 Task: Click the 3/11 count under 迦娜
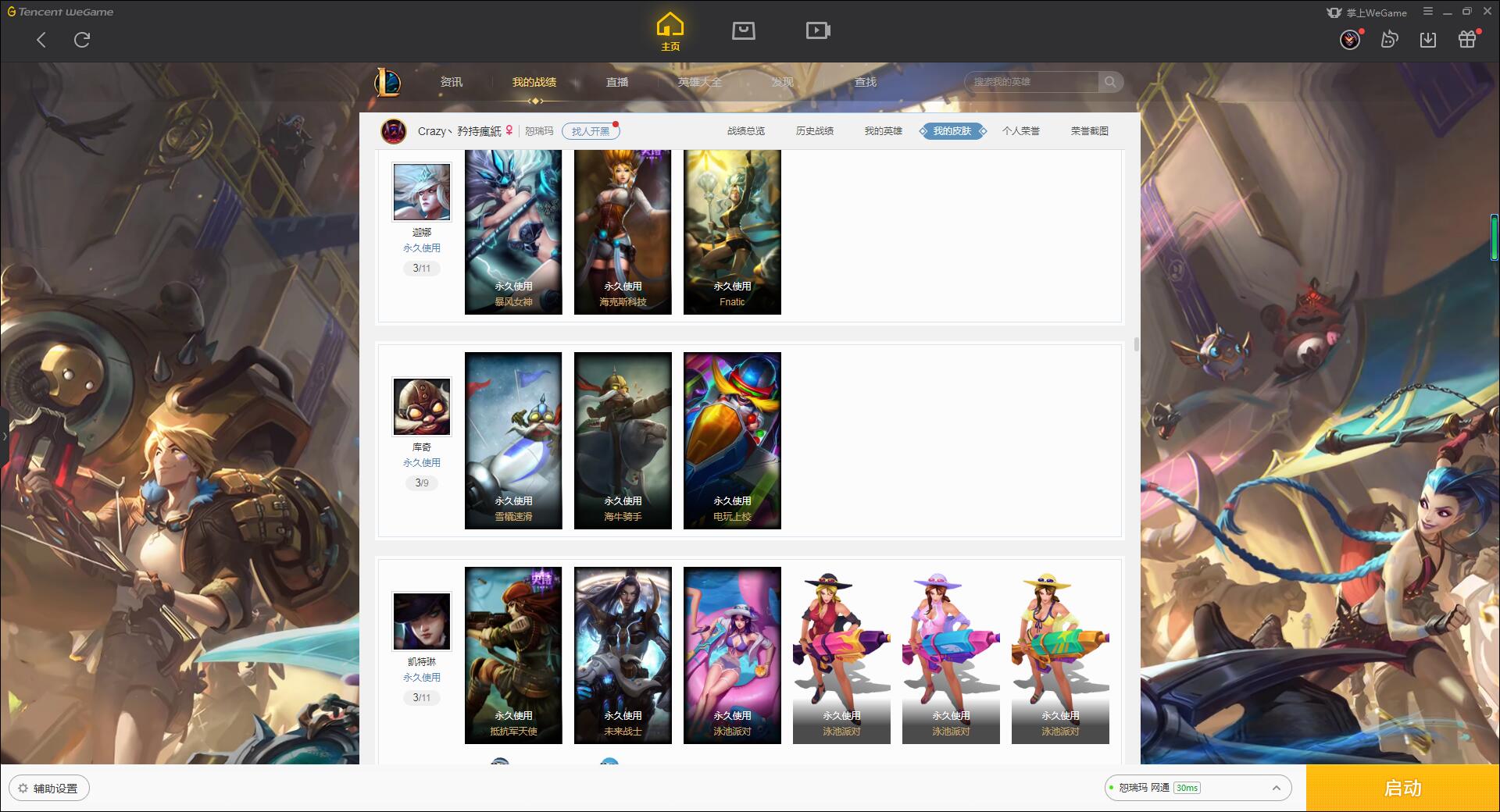tap(422, 268)
